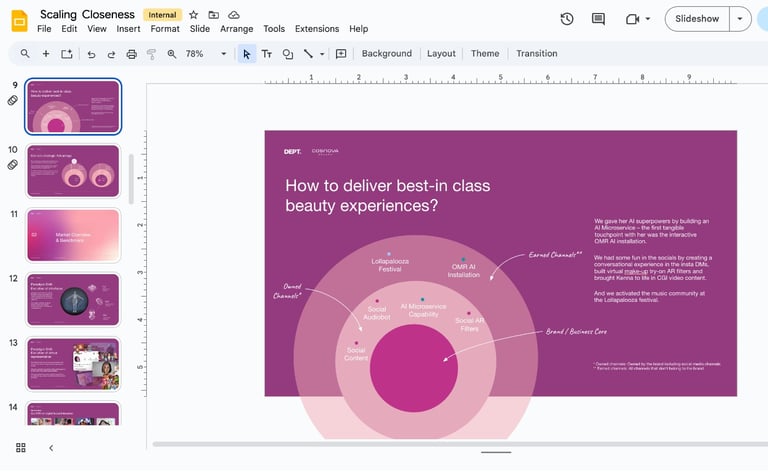
Task: Open the View menu
Action: click(x=97, y=29)
